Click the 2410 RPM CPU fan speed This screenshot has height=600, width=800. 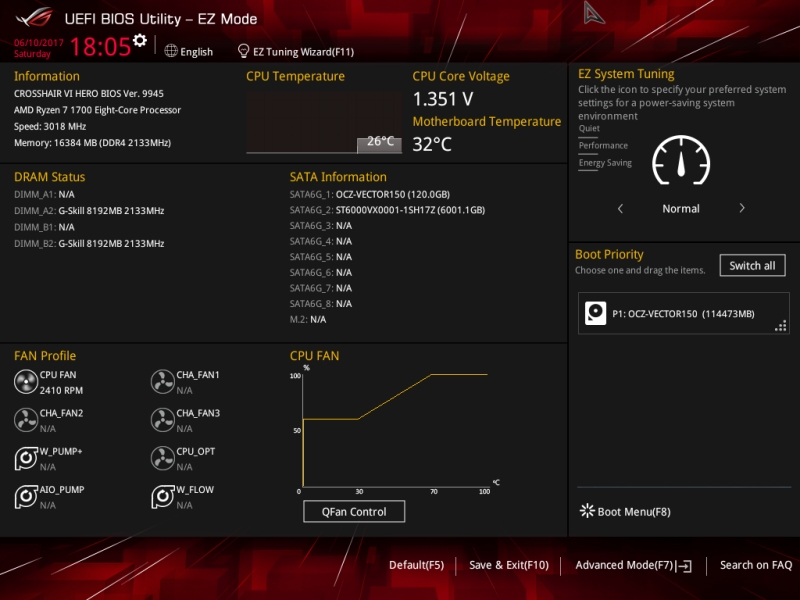point(61,390)
